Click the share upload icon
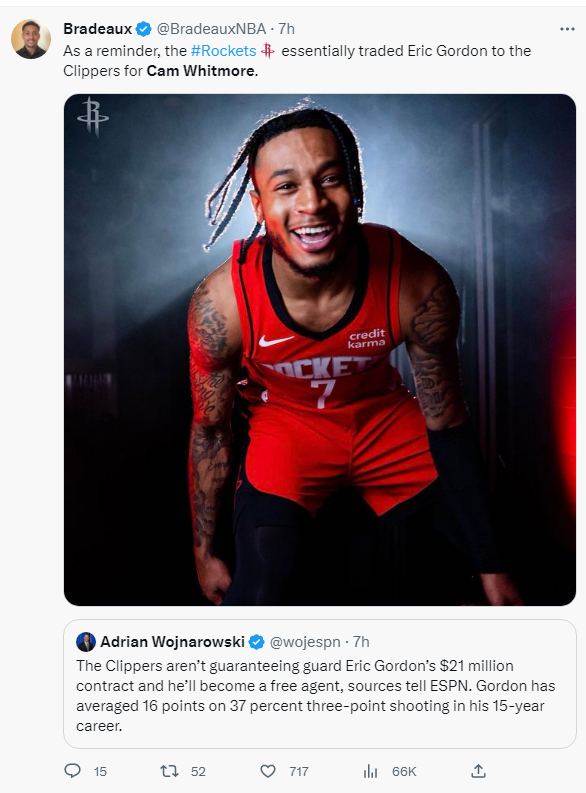Viewport: 586px width, 793px height. coord(478,771)
